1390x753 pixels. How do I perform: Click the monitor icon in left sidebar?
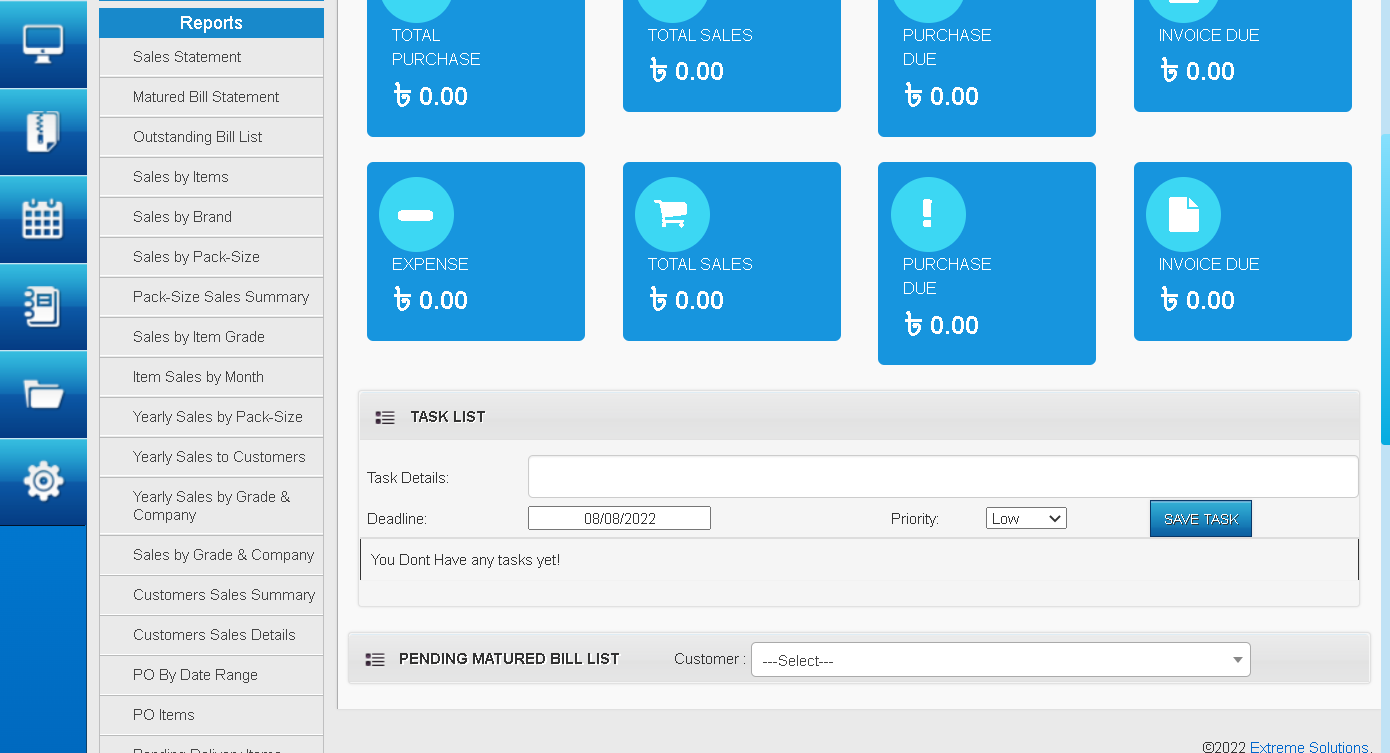(43, 44)
